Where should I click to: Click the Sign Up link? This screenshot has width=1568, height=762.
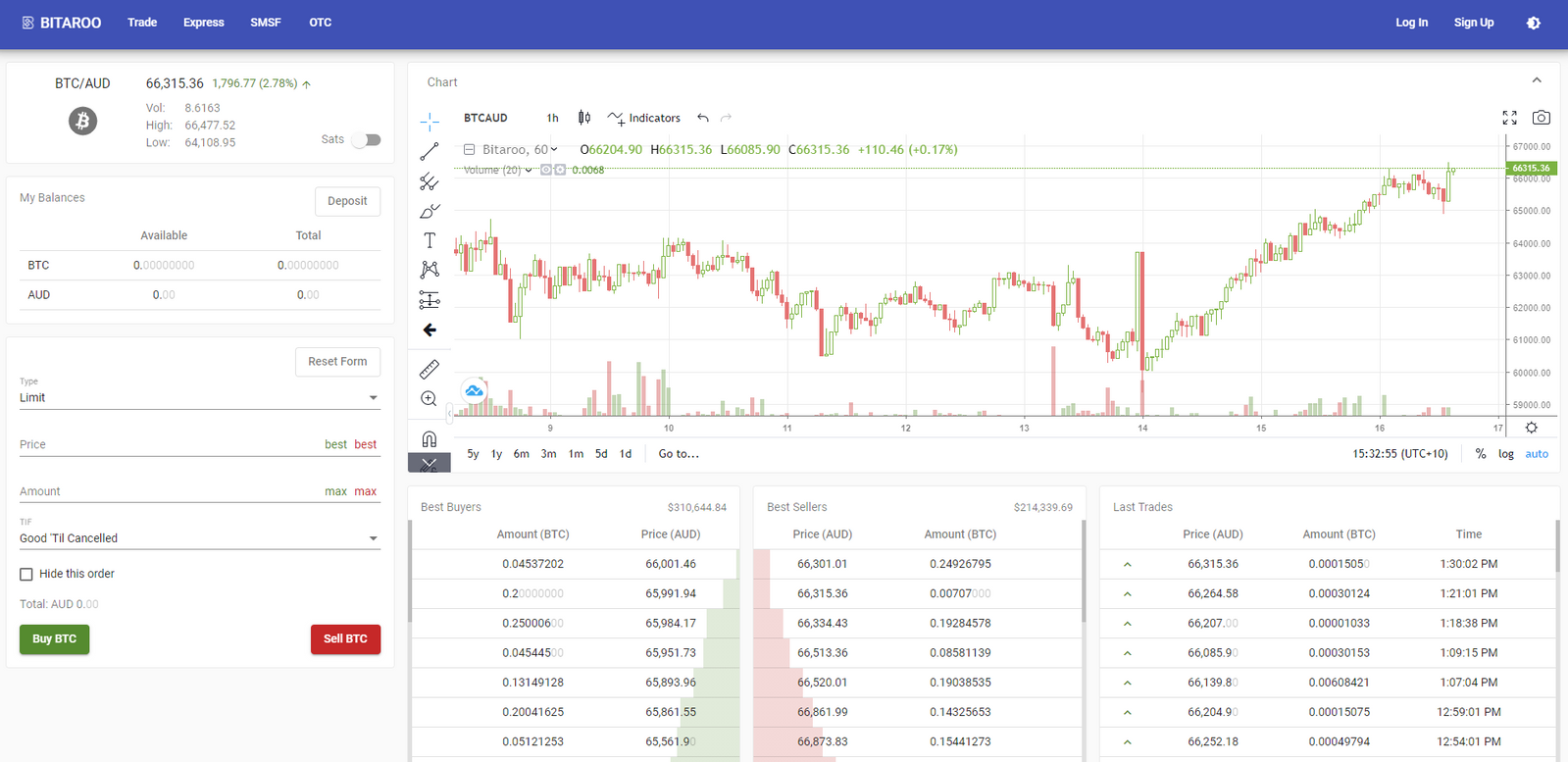click(1474, 23)
